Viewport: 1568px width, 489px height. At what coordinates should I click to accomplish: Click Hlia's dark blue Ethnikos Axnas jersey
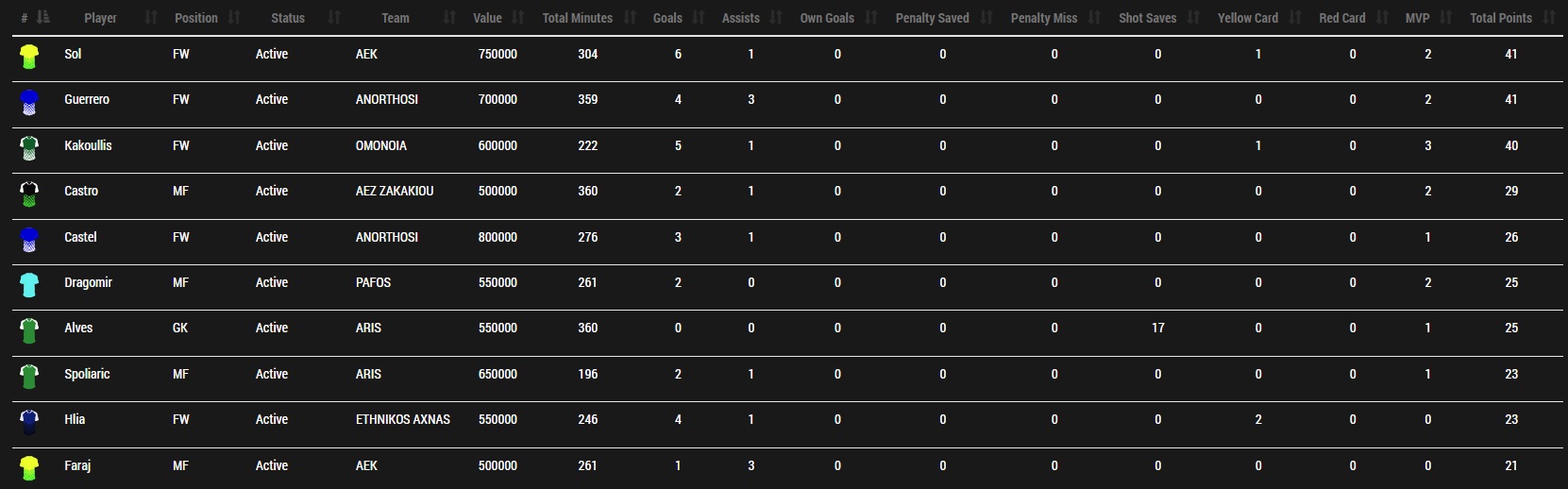pyautogui.click(x=29, y=421)
